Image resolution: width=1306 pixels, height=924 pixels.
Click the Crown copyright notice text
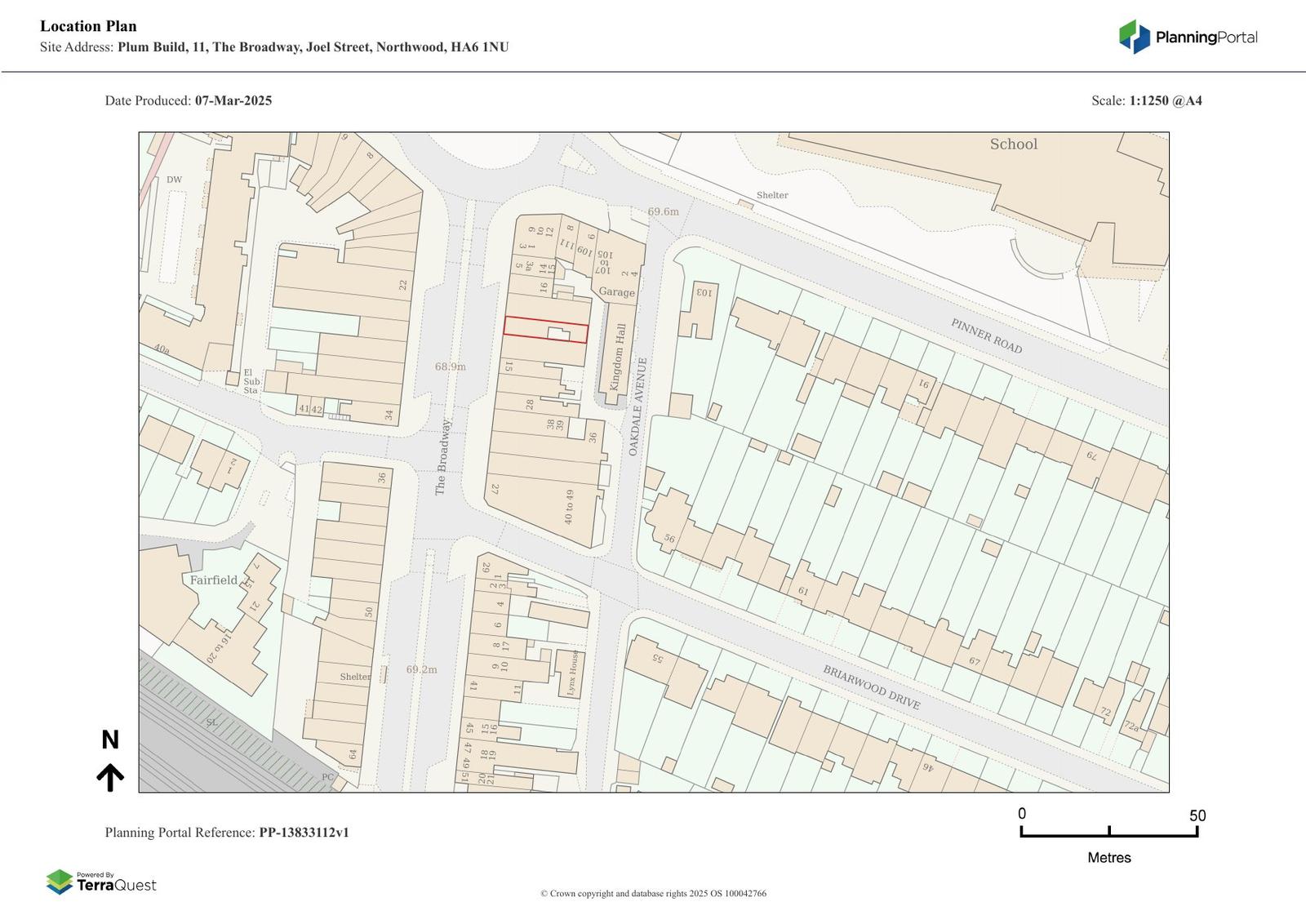[653, 893]
